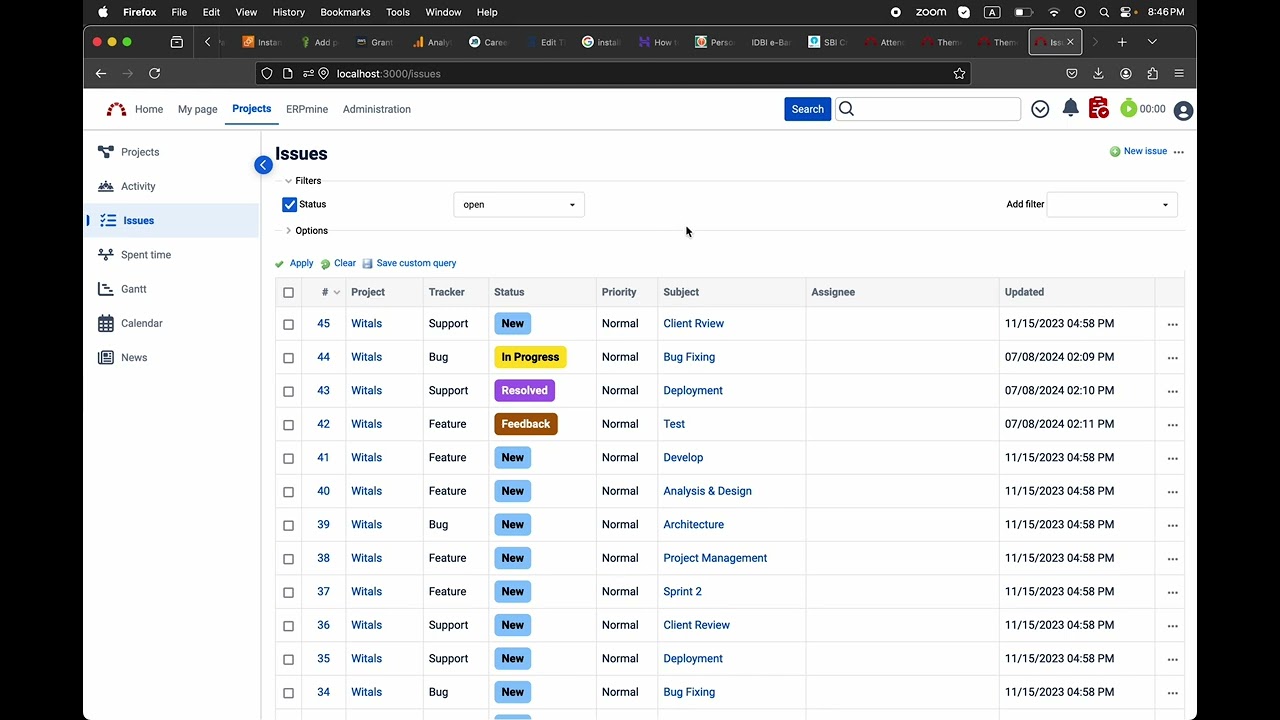This screenshot has width=1280, height=720.
Task: List all tabs dropdown in Firefox
Action: click(1152, 42)
